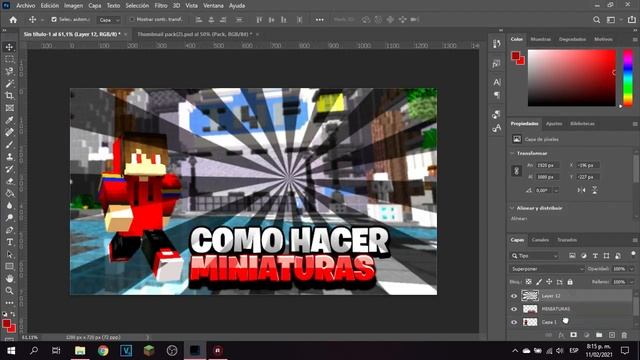Open the workspace switcher dropdown
640x360 pixels.
[613, 20]
